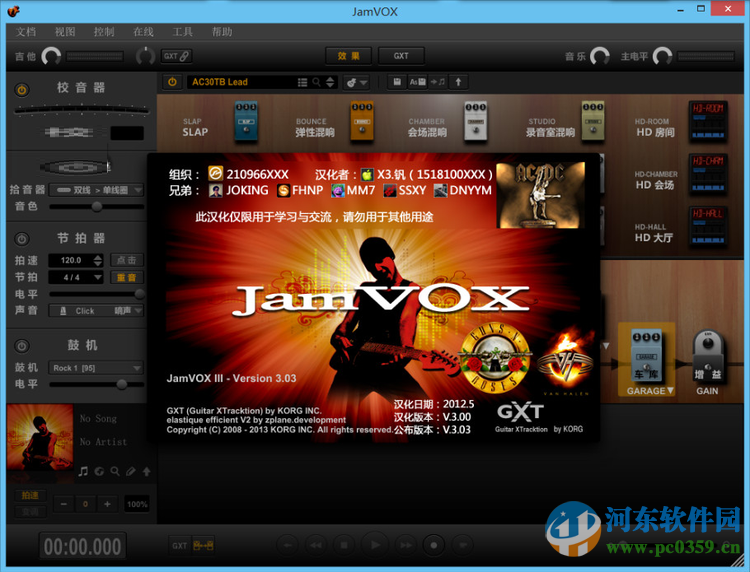Open the 拾音器 pickup type dropdown
The height and width of the screenshot is (572, 750).
(x=96, y=190)
